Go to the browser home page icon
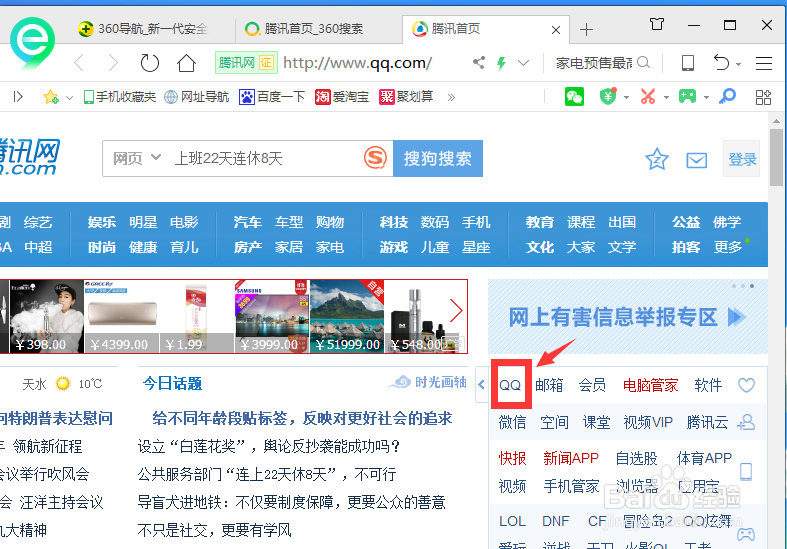 tap(186, 63)
